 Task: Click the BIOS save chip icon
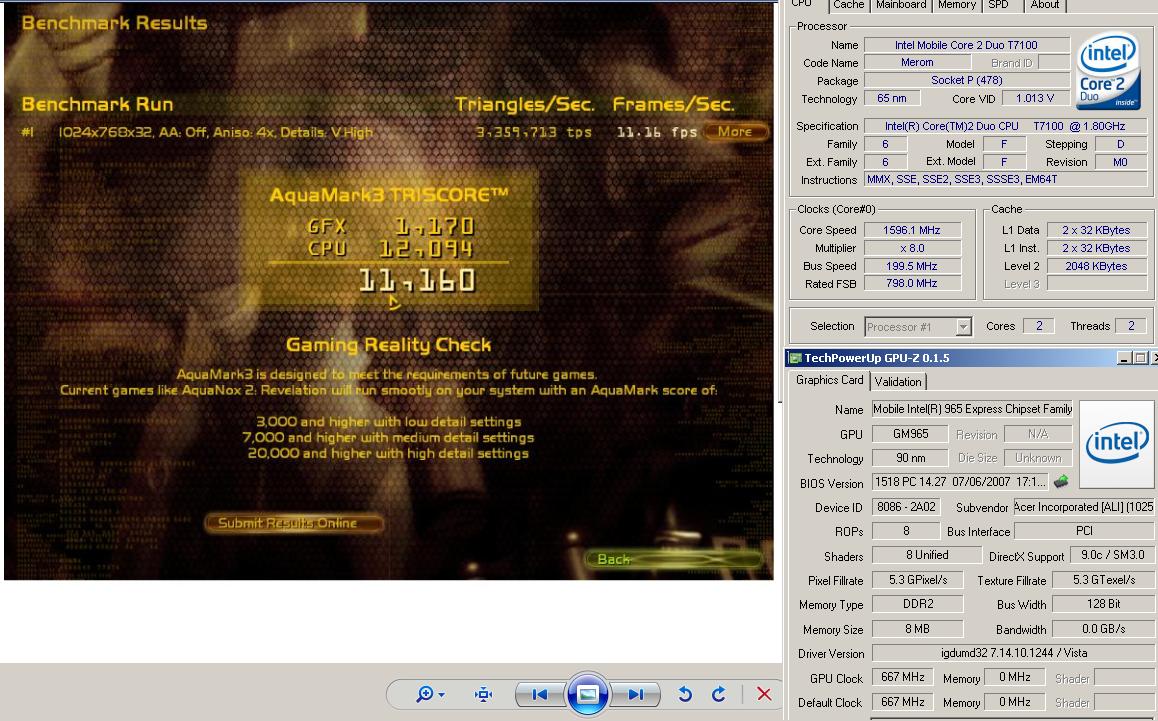point(1061,482)
